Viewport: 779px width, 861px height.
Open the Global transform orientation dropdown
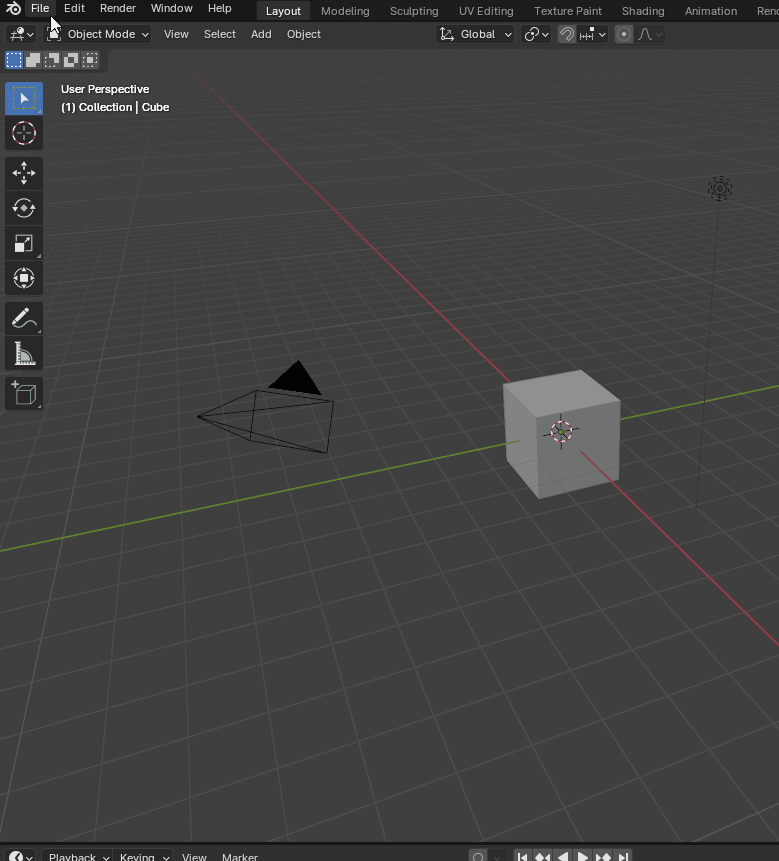pos(475,34)
